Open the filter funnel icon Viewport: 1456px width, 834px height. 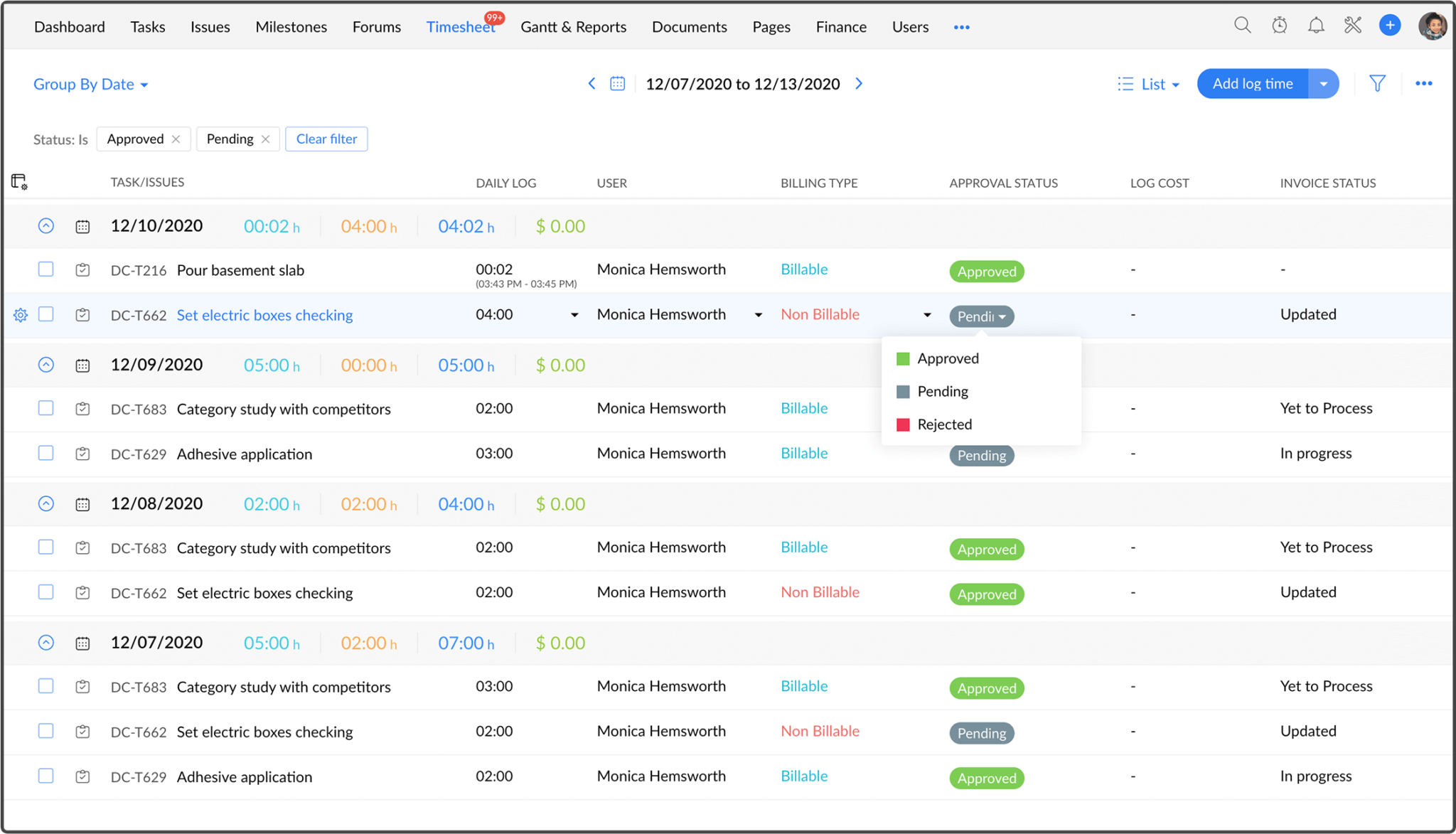(1377, 83)
